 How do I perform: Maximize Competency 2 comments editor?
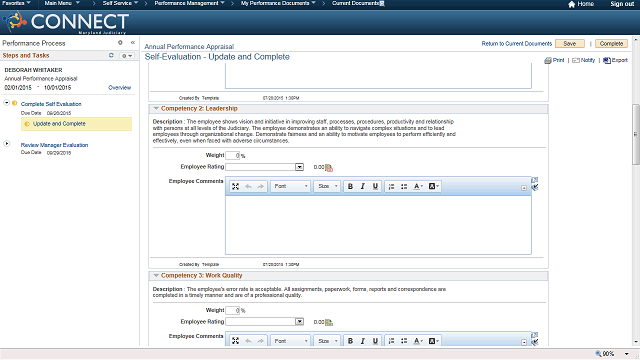point(236,187)
